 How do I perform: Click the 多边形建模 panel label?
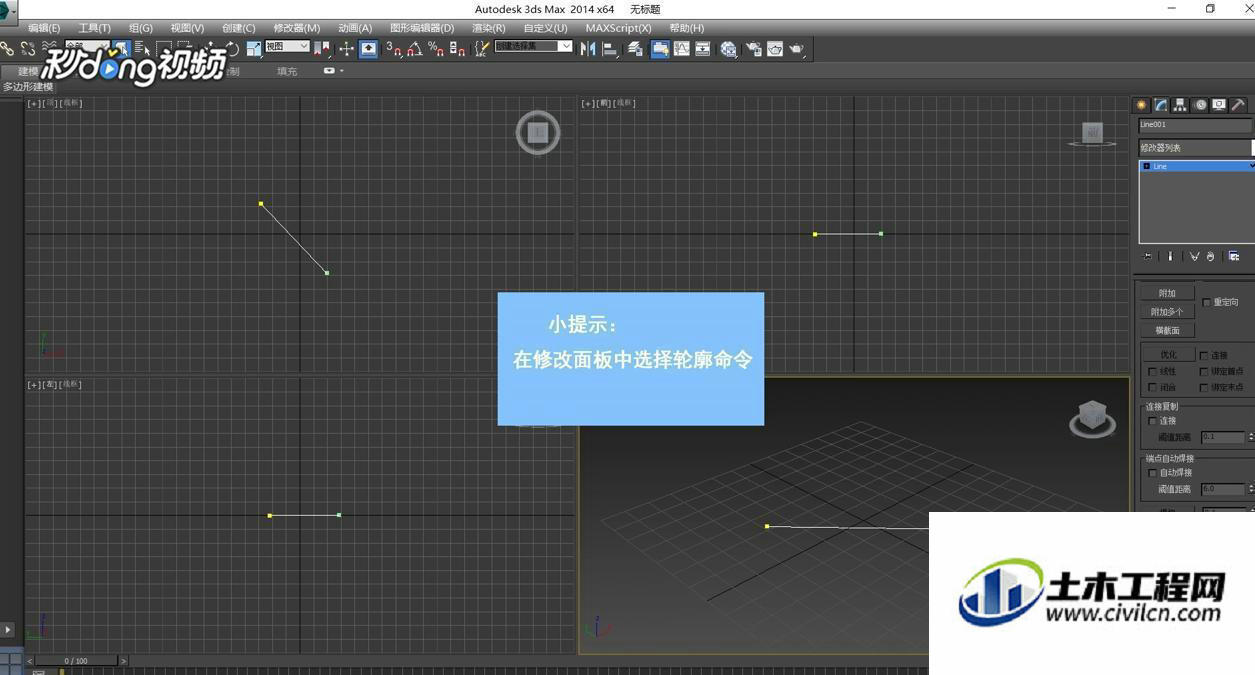(28, 87)
